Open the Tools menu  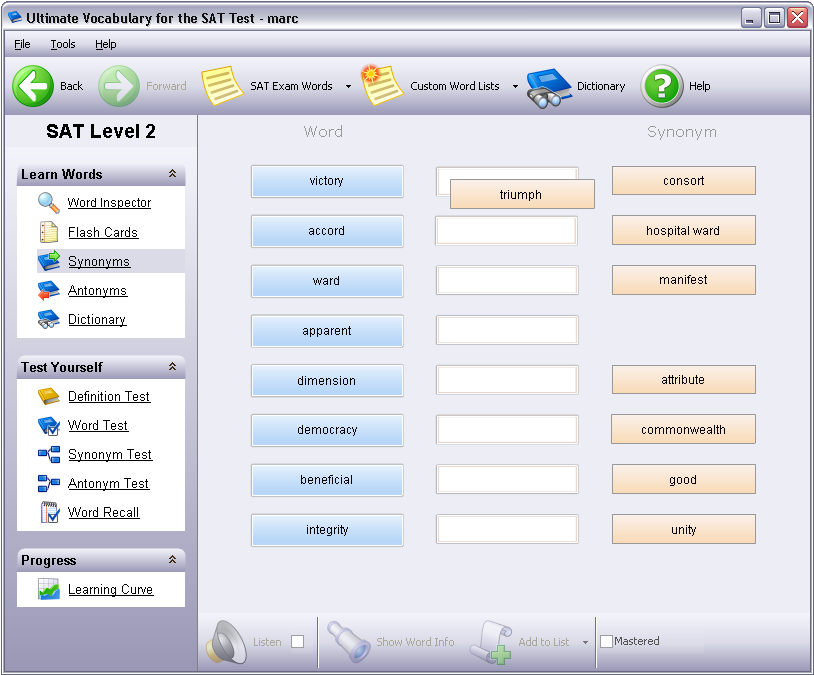click(x=63, y=44)
